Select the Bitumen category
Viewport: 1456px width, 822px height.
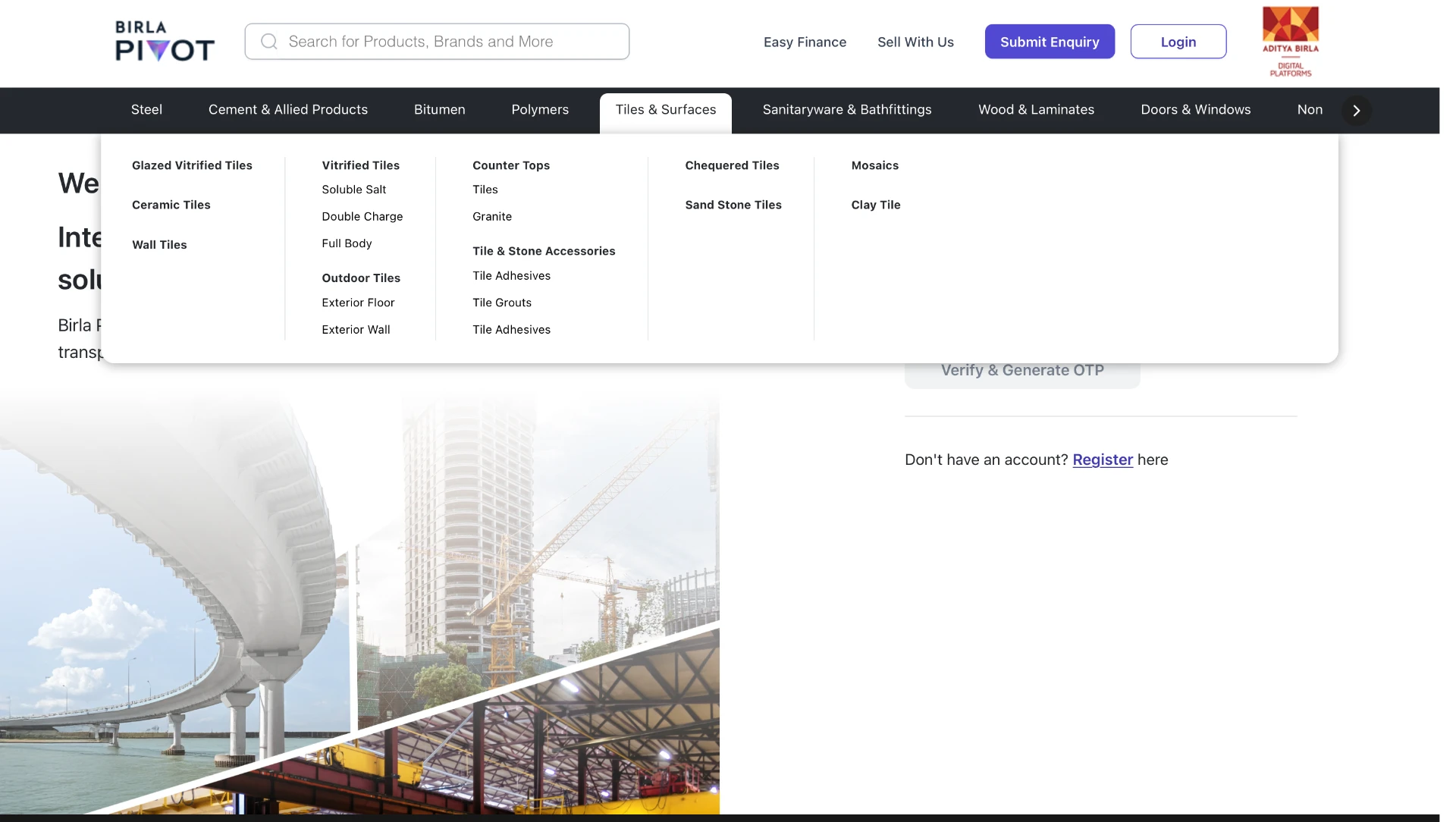[440, 110]
